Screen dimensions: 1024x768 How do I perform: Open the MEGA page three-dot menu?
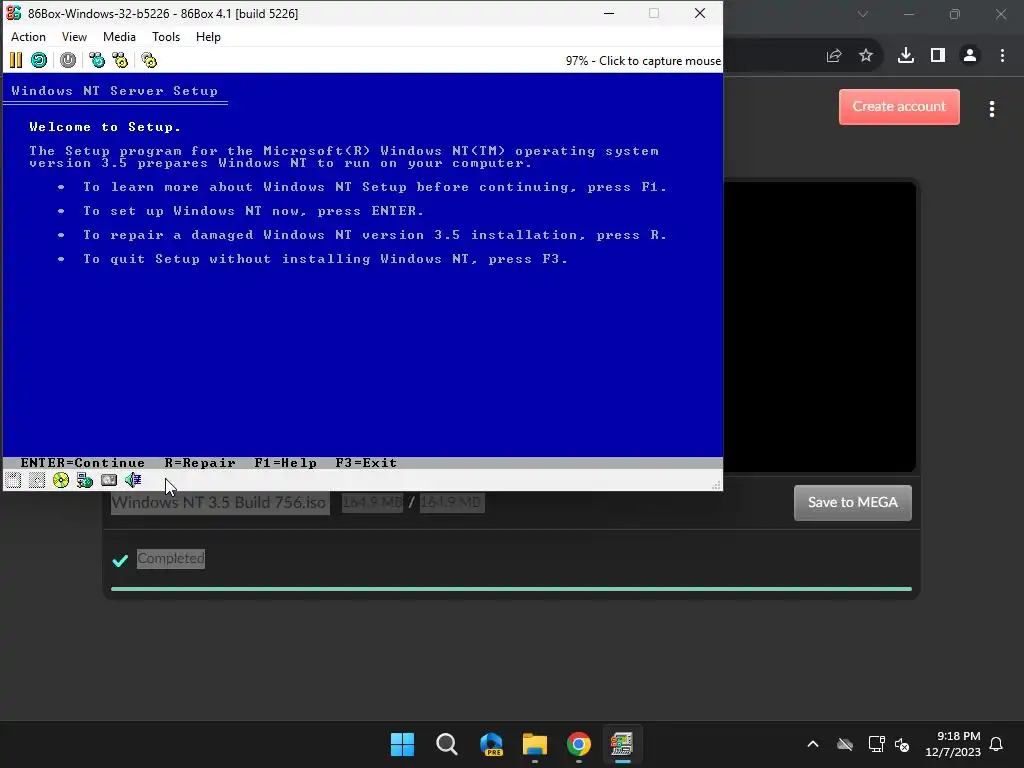point(992,109)
